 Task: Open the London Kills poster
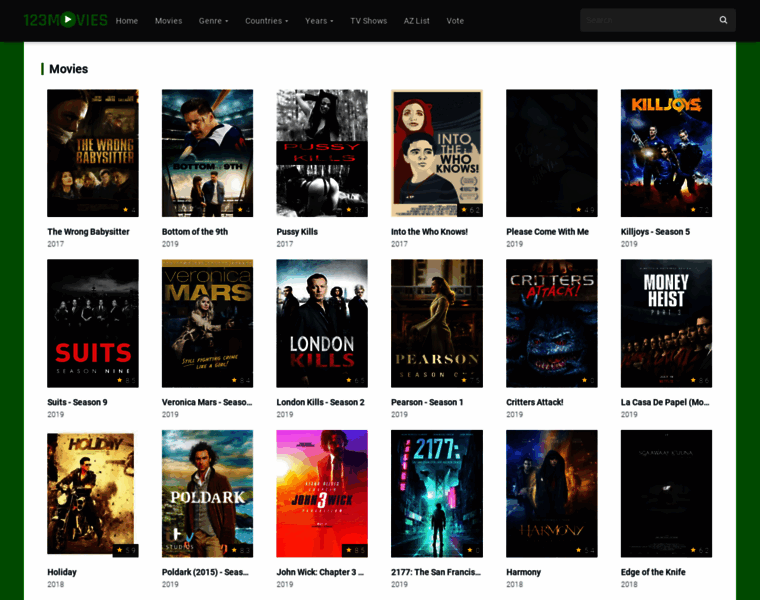coord(322,323)
